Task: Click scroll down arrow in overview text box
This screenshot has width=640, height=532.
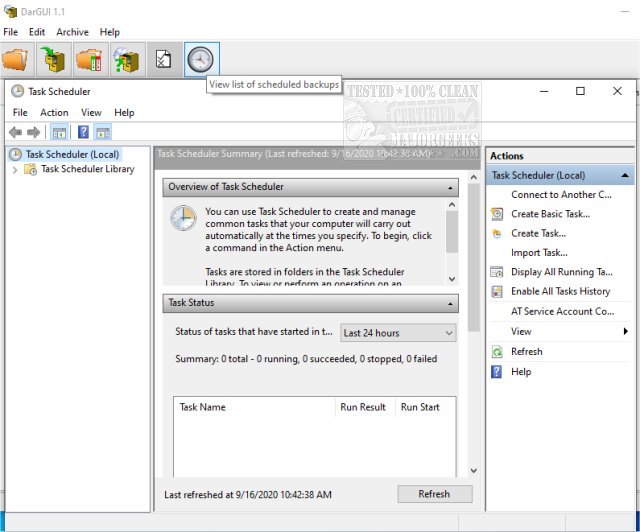Action: click(451, 279)
